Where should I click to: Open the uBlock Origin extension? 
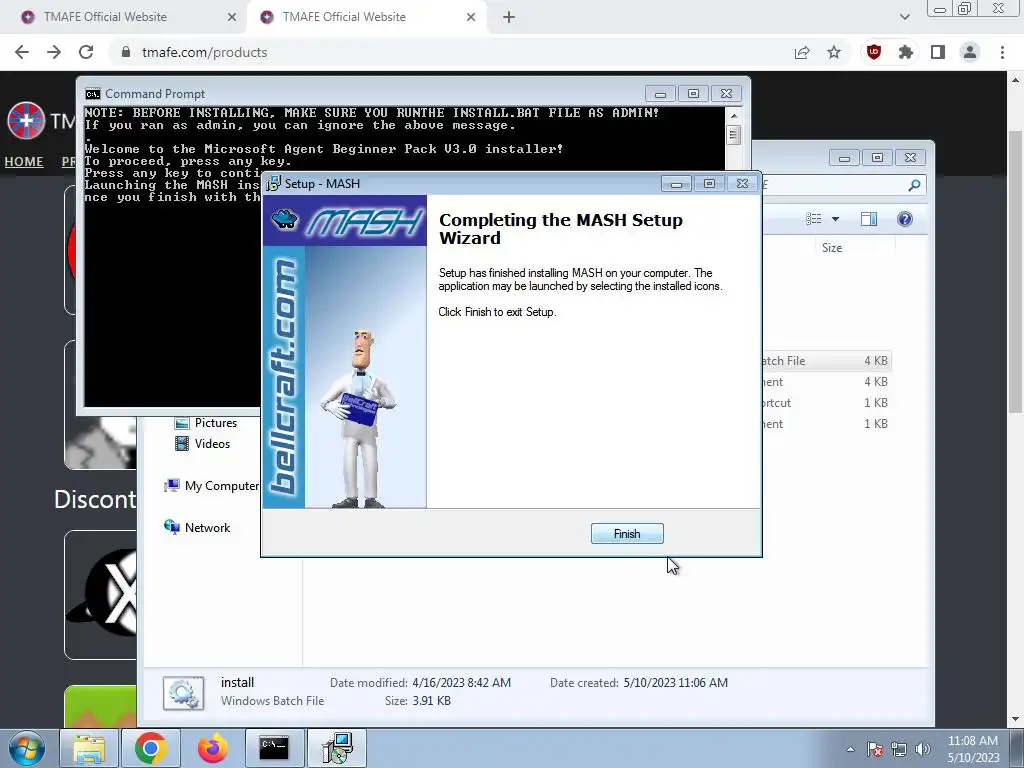(x=874, y=52)
